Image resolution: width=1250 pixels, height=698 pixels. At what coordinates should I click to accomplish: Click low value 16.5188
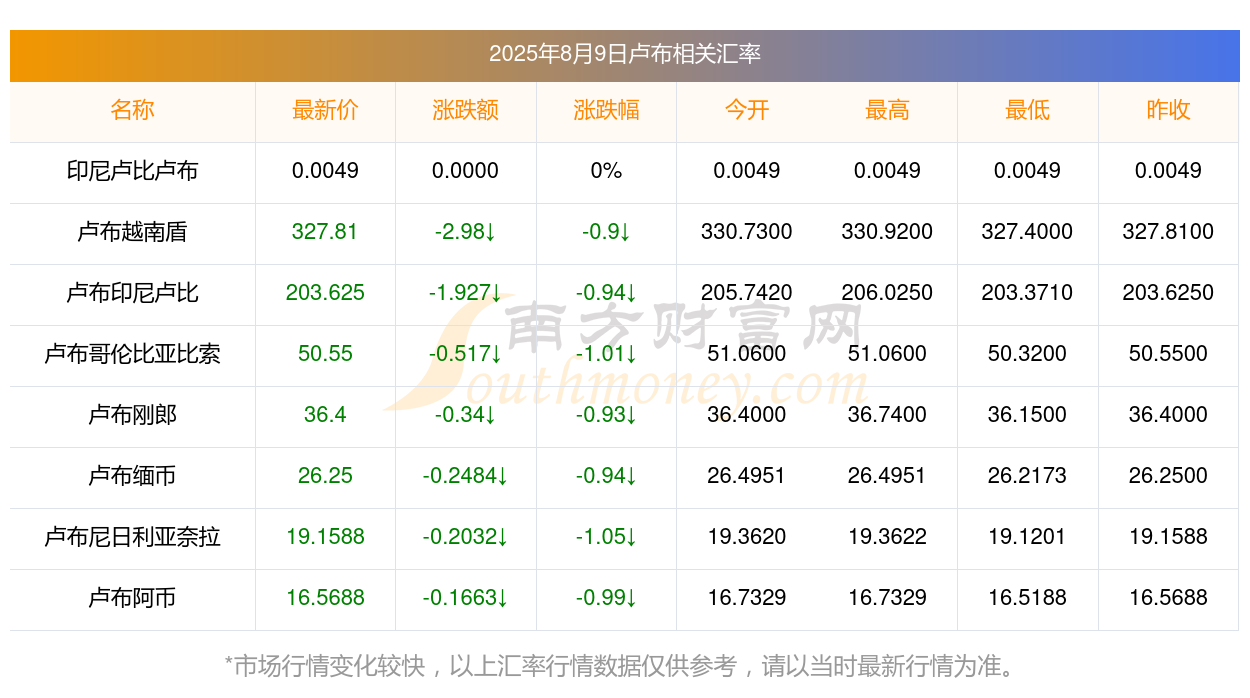[x=1028, y=598]
